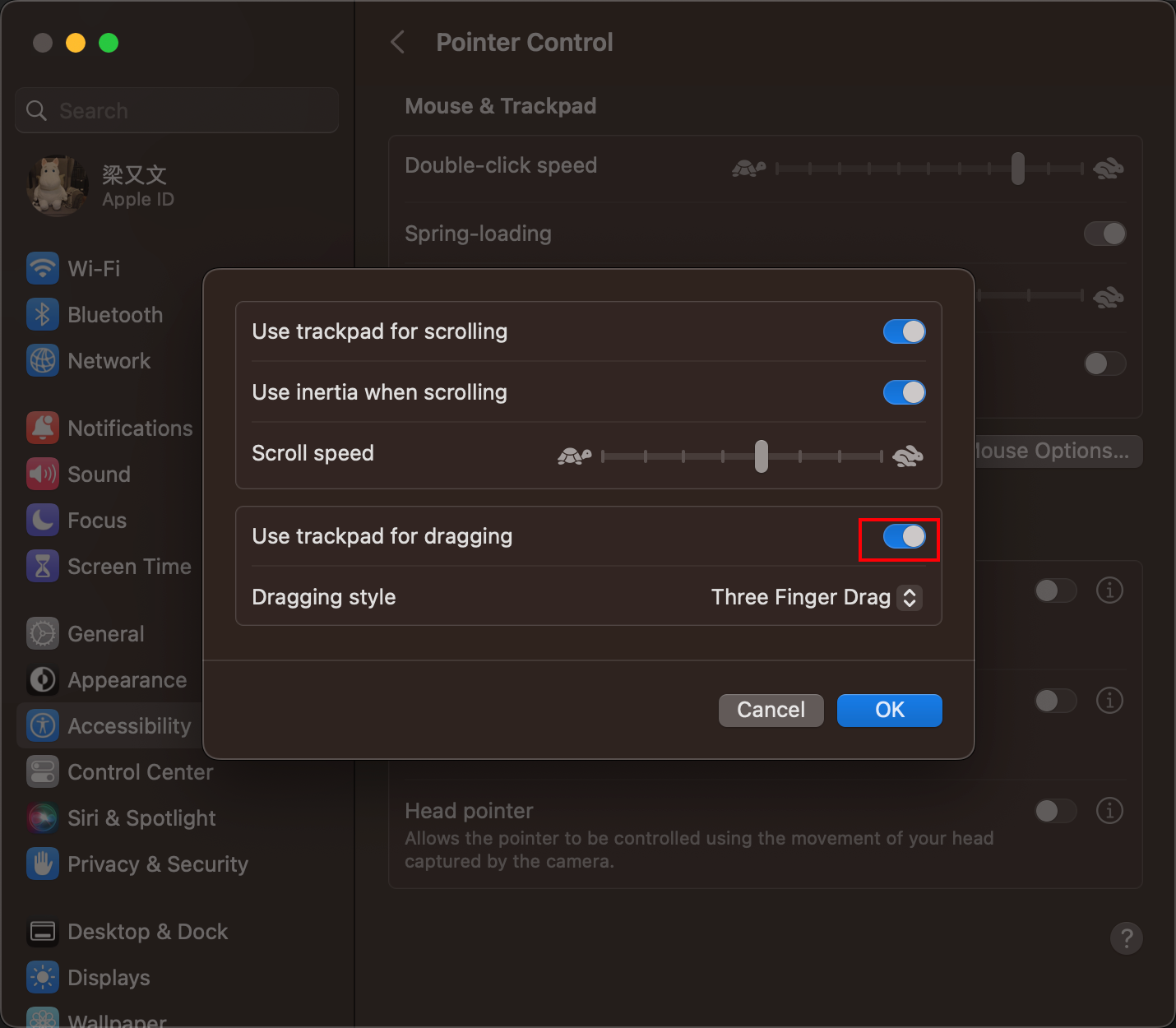1176x1028 pixels.
Task: Click the Head pointer info icon
Action: click(x=1109, y=811)
